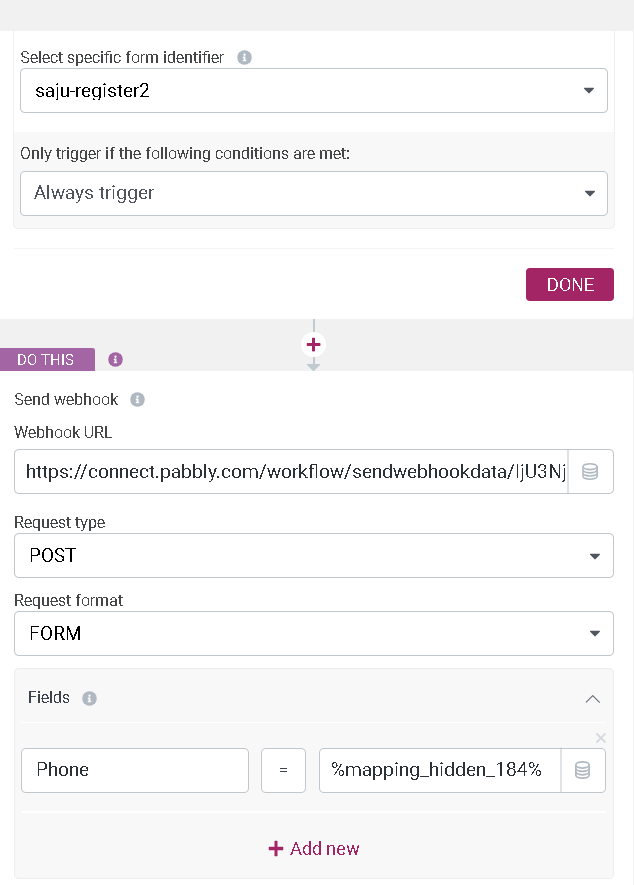Click the equals sign operator box

click(283, 770)
